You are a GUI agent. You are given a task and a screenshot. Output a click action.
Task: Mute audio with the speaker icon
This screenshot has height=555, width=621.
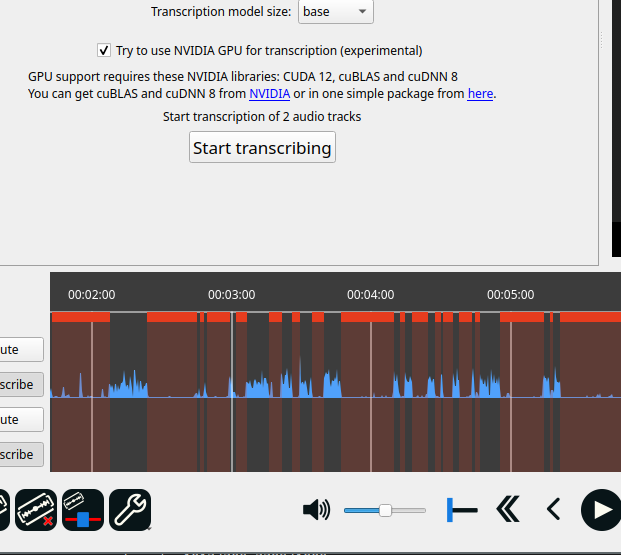(x=316, y=510)
